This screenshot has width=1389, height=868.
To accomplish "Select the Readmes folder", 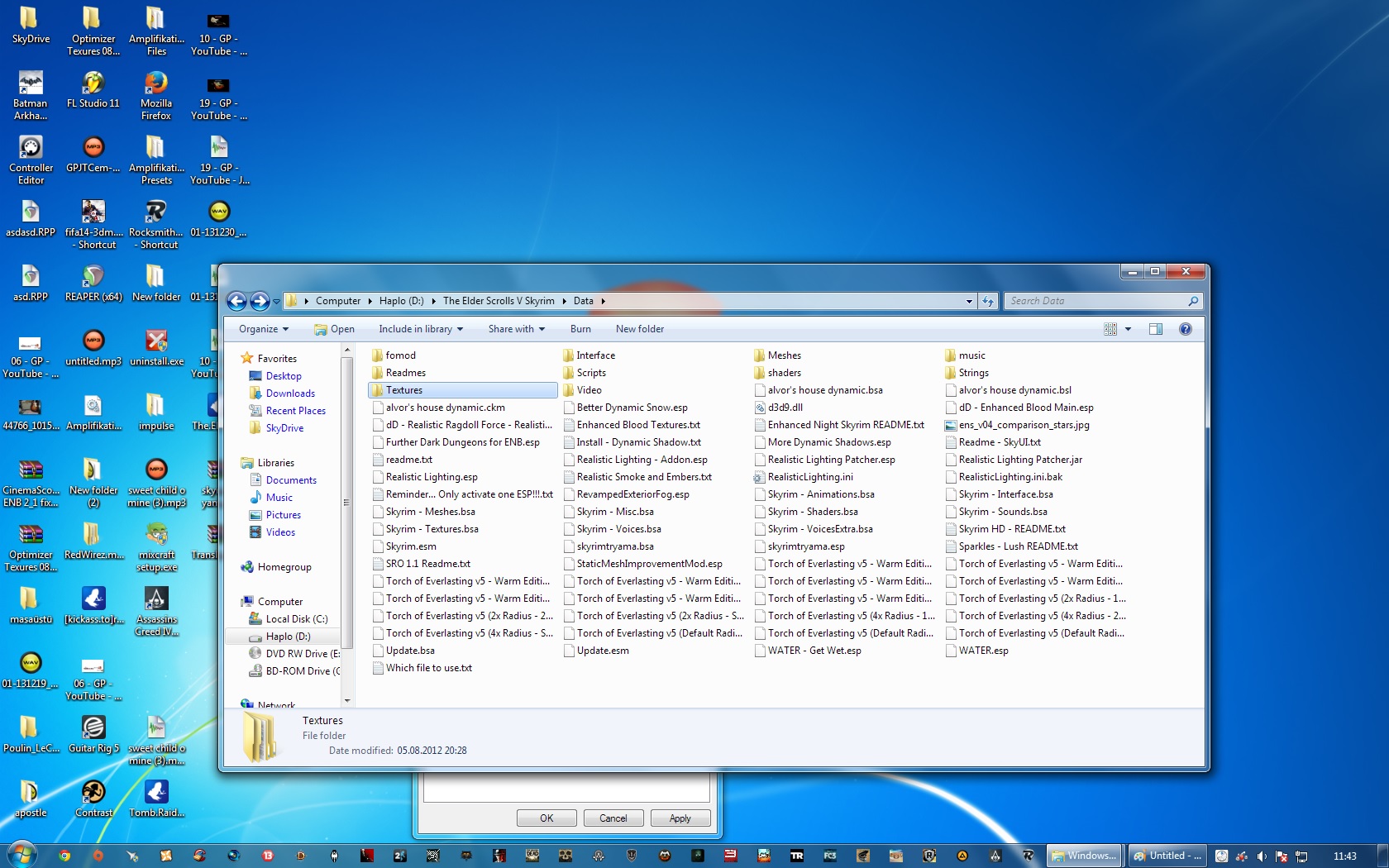I will pyautogui.click(x=406, y=373).
